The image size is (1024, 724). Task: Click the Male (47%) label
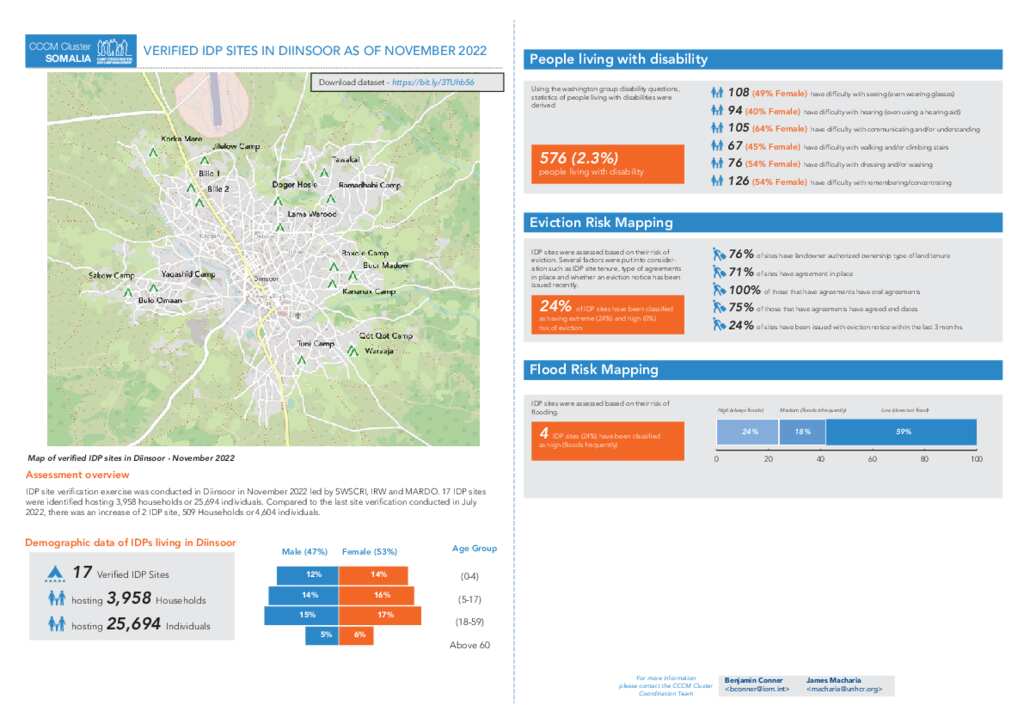point(304,552)
